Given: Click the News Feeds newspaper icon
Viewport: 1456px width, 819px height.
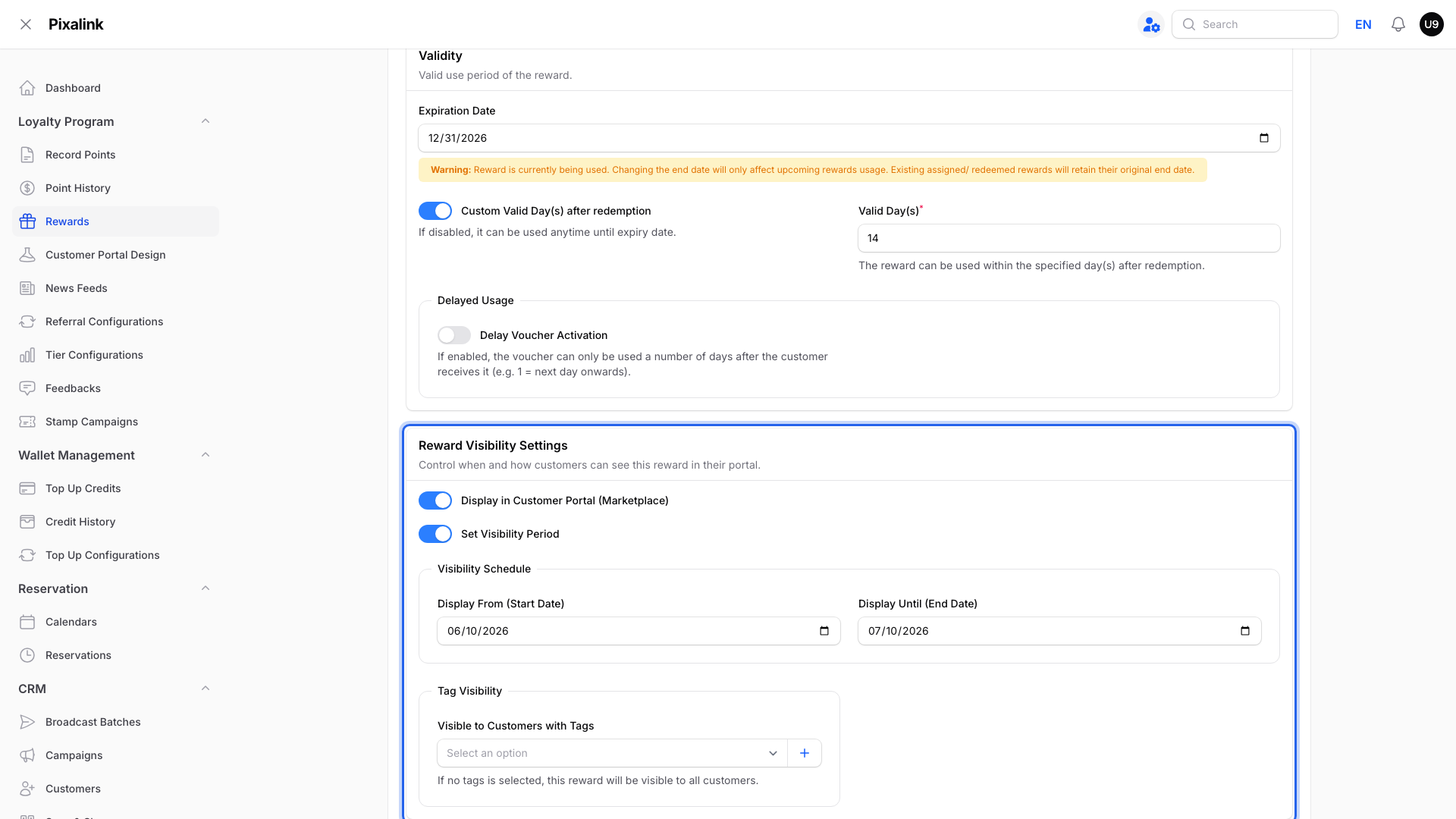Looking at the screenshot, I should [x=27, y=288].
